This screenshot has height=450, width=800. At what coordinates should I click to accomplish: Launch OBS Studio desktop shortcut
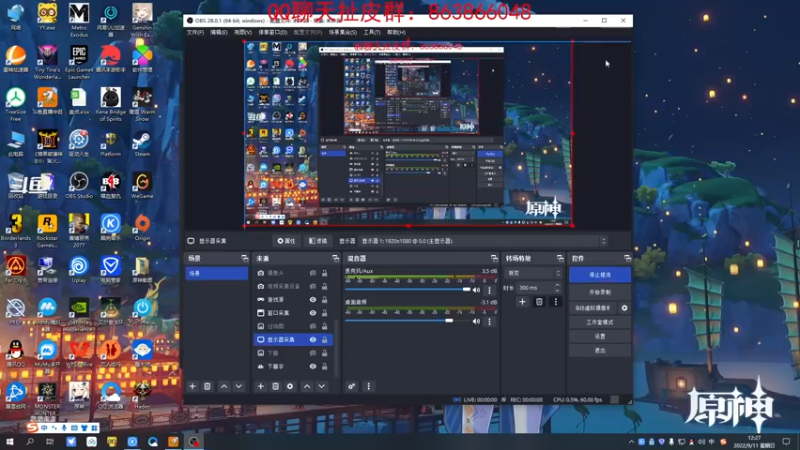coord(79,186)
